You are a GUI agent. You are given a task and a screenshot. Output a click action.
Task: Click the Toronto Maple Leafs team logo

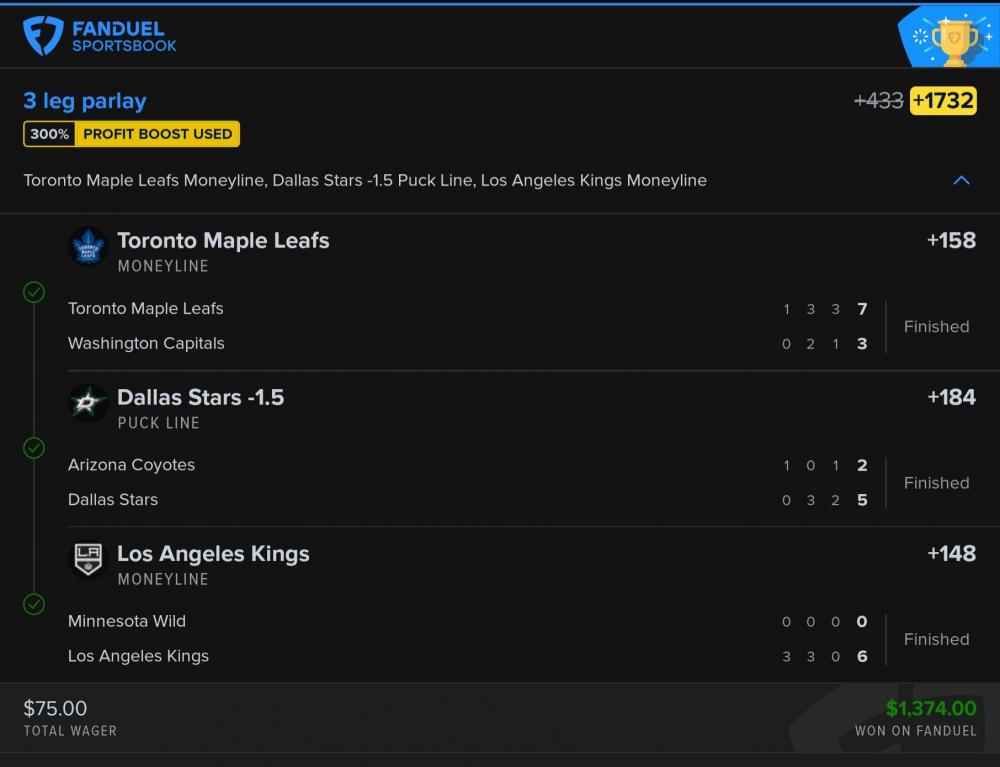click(88, 246)
